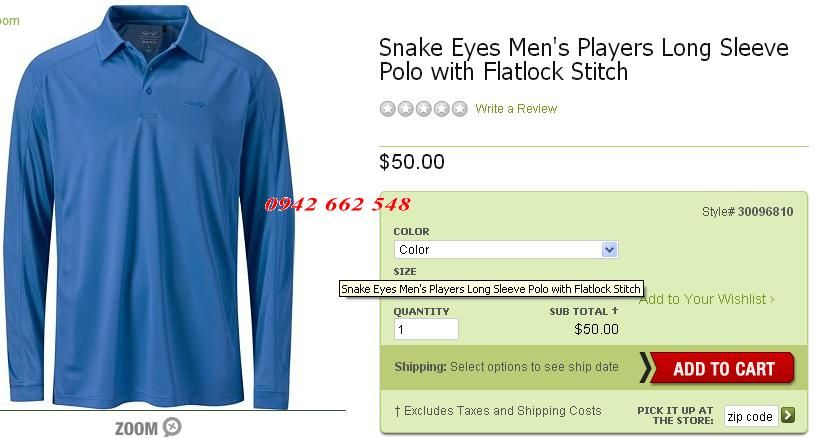Submit zip code with green arrow icon
The height and width of the screenshot is (438, 819).
pyautogui.click(x=788, y=416)
